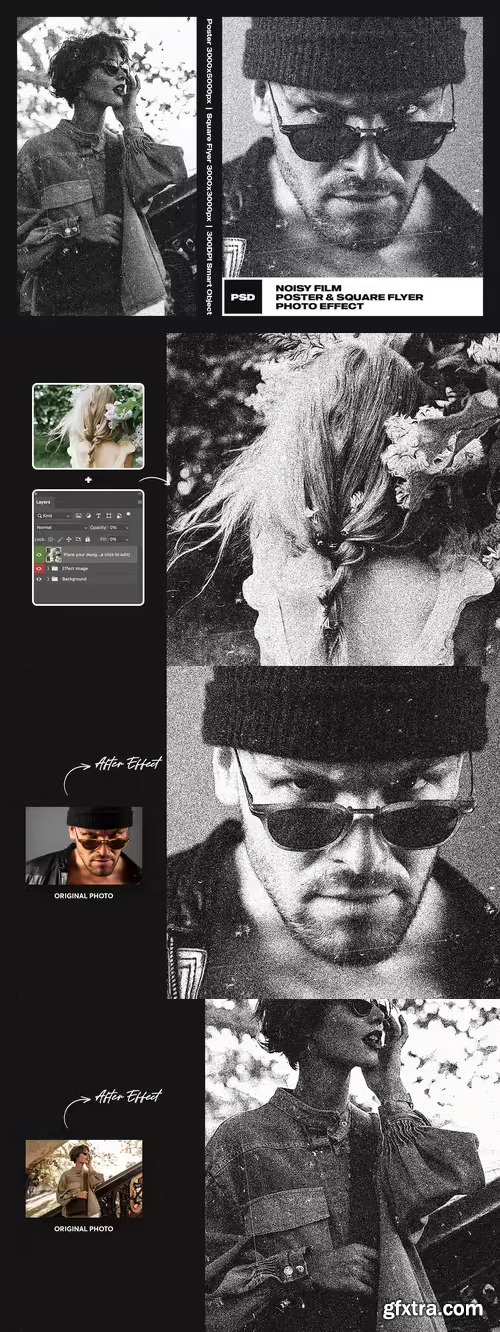Filter layers by adjustment layer icon
The width and height of the screenshot is (500, 1332).
pos(88,516)
